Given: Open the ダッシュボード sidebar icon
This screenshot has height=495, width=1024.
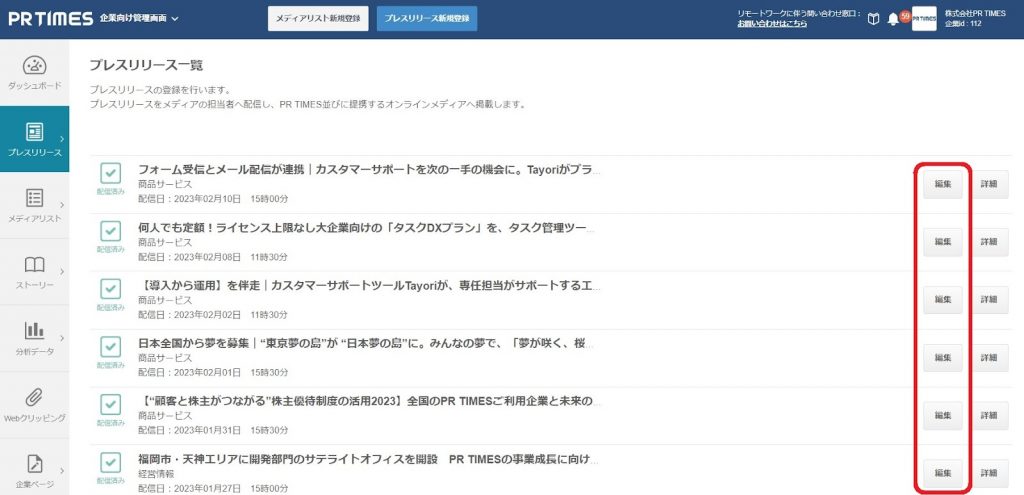Looking at the screenshot, I should point(35,65).
